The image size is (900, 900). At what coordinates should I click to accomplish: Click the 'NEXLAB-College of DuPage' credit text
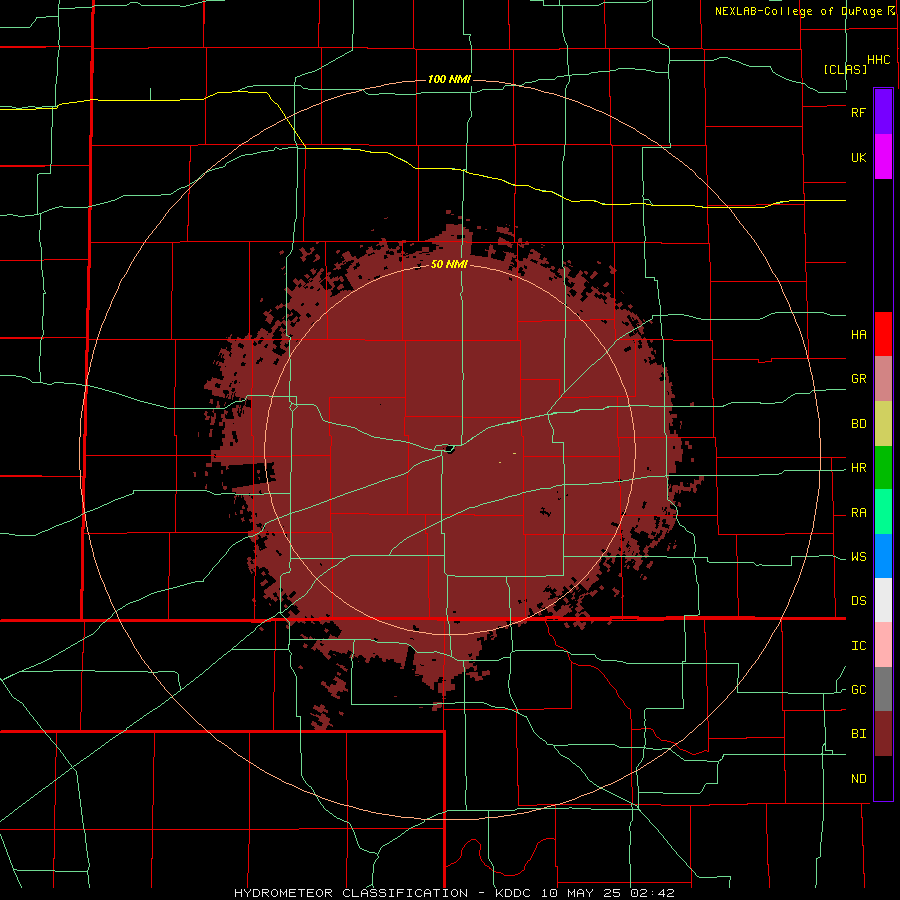[x=798, y=11]
